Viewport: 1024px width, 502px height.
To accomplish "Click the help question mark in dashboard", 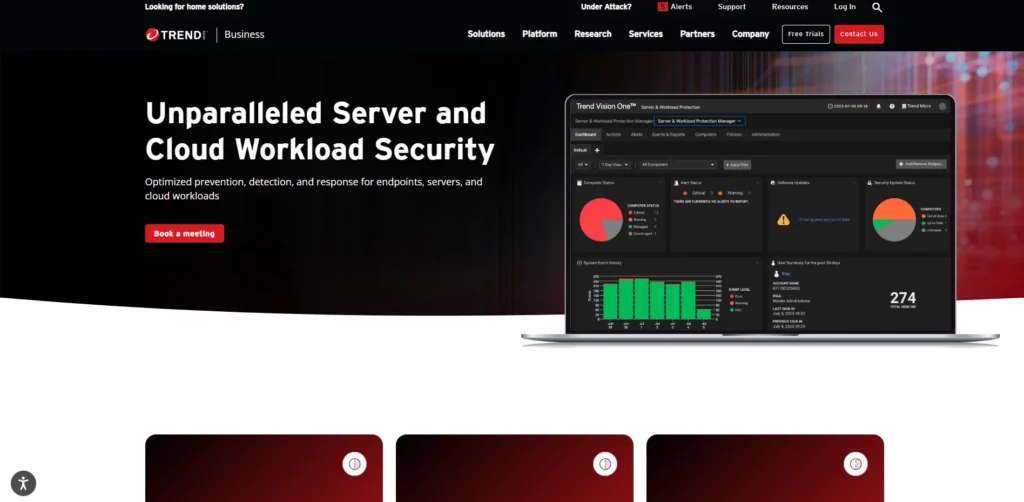I will pyautogui.click(x=892, y=106).
